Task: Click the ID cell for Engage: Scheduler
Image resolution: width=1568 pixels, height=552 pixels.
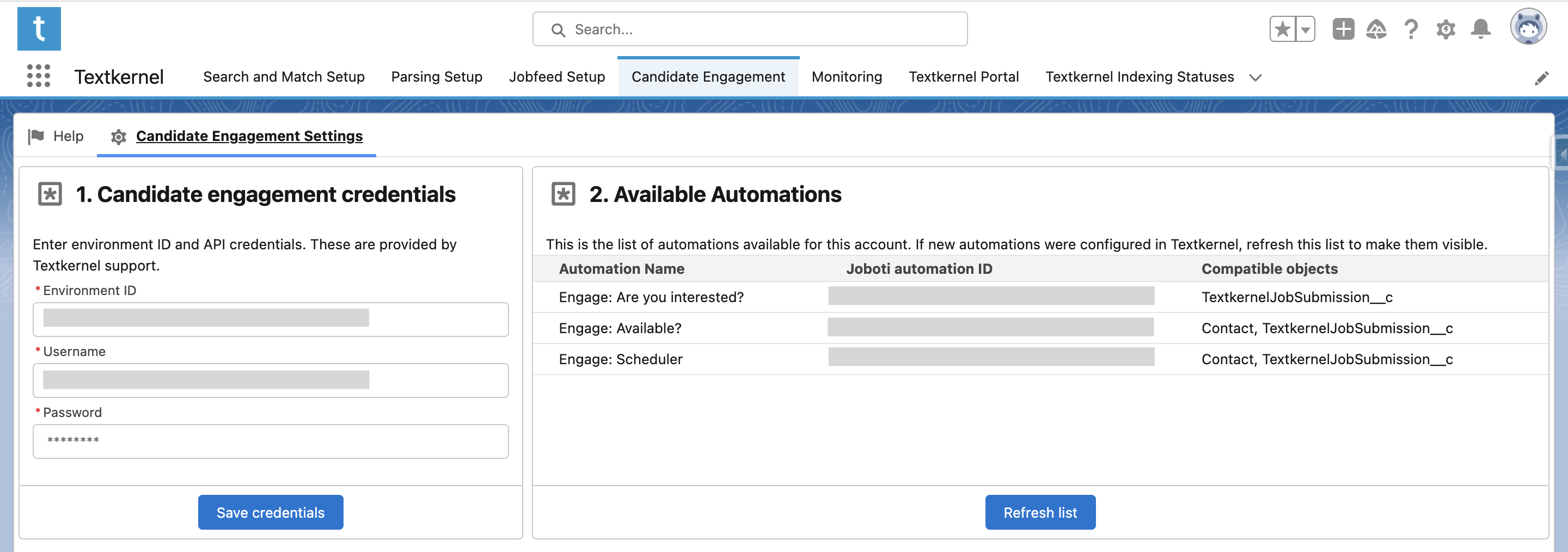Action: coord(991,357)
